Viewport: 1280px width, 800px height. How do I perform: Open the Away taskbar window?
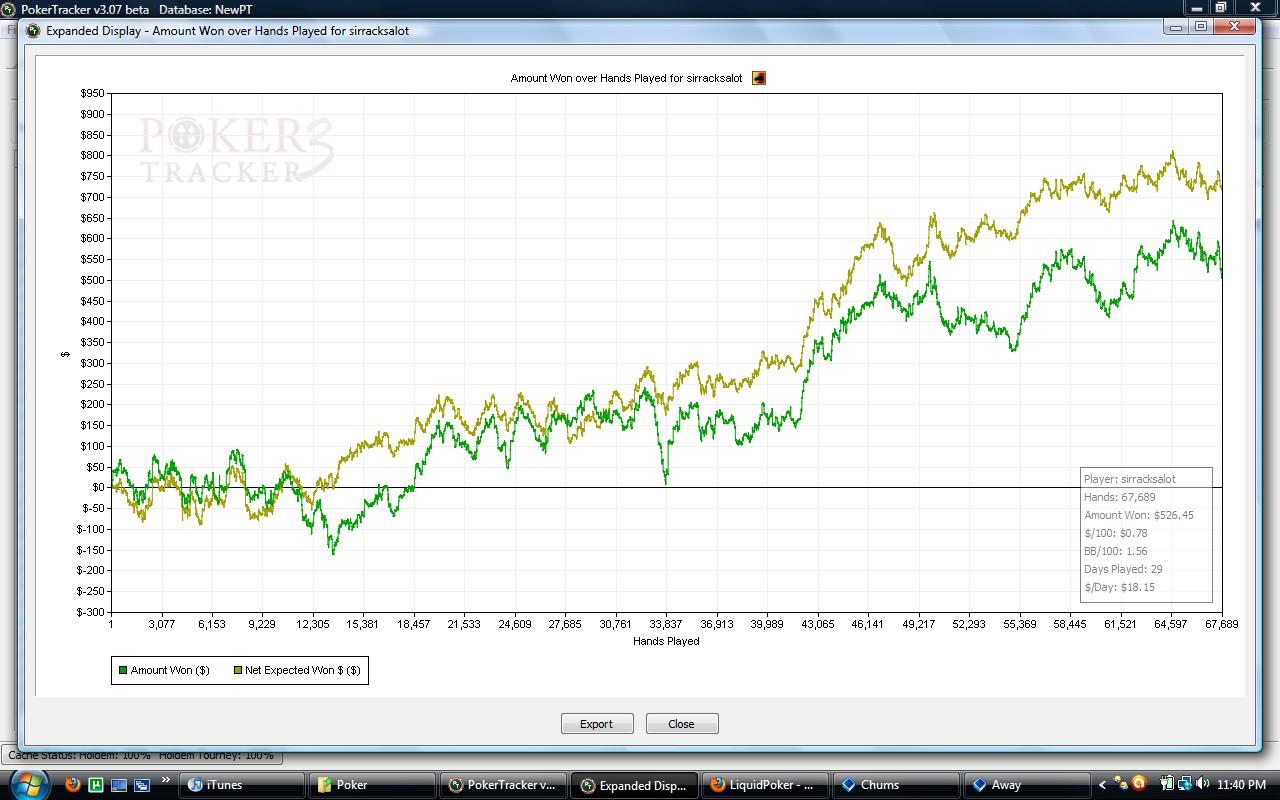pos(1027,785)
